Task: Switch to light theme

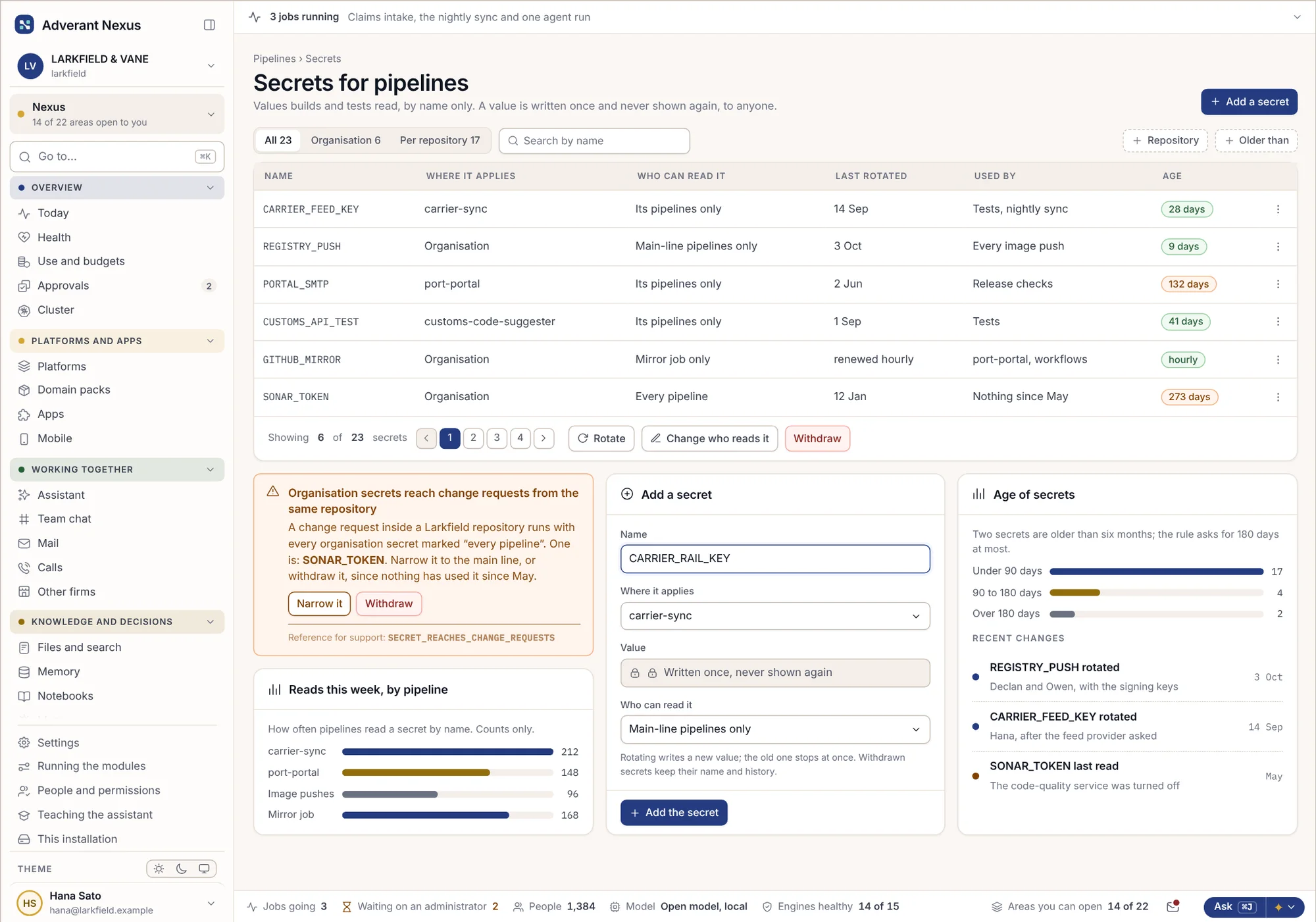Action: tap(159, 869)
